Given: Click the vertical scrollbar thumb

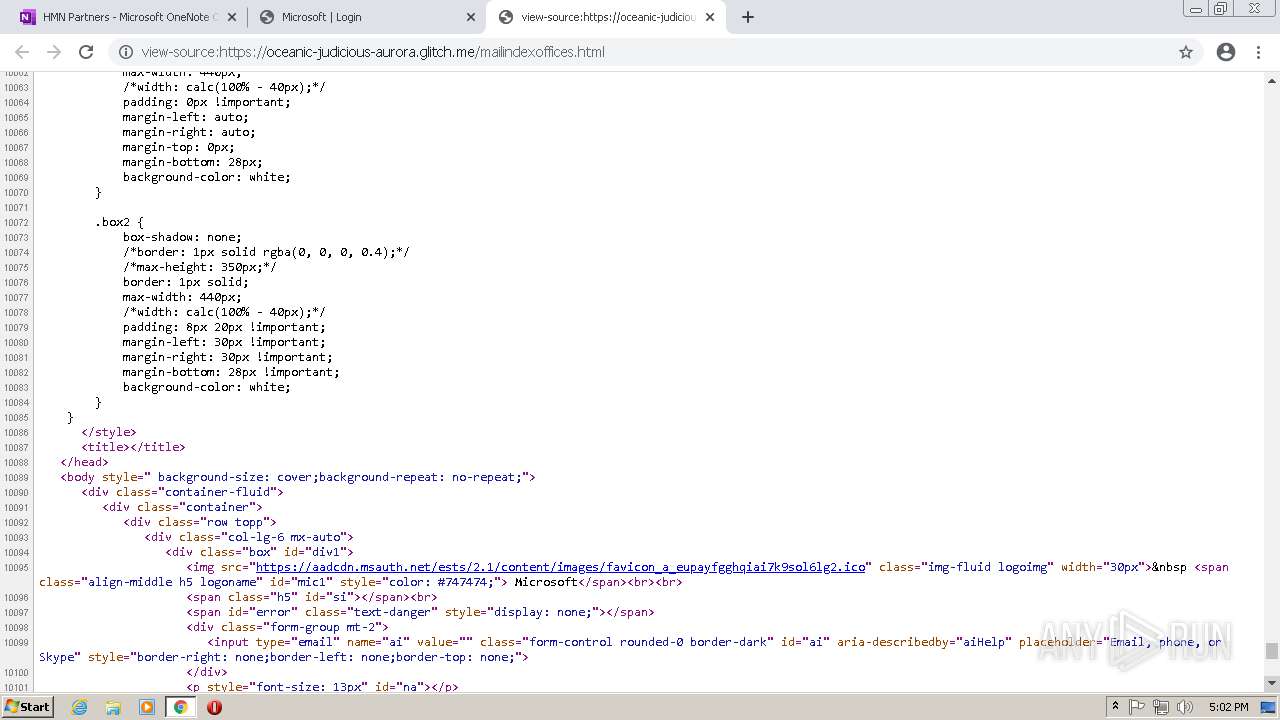Looking at the screenshot, I should [1271, 651].
